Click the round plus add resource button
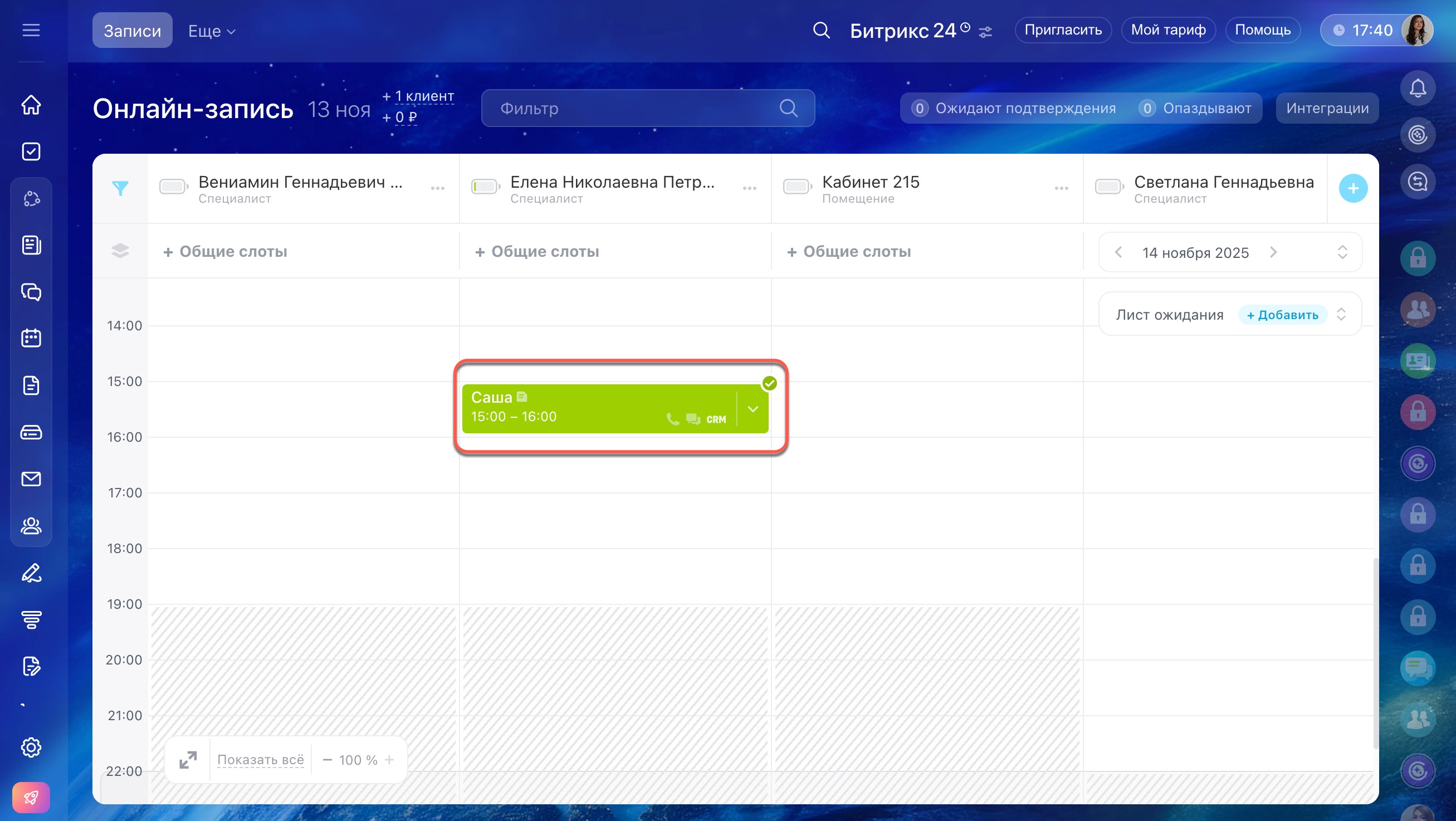Image resolution: width=1456 pixels, height=821 pixels. pos(1352,188)
